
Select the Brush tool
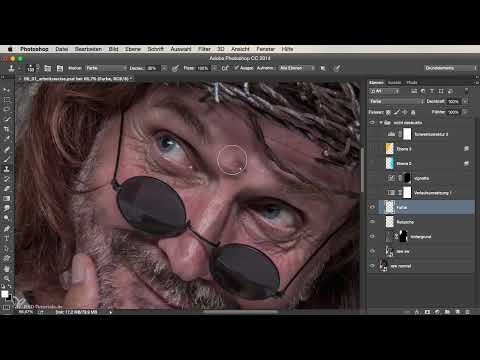6,159
